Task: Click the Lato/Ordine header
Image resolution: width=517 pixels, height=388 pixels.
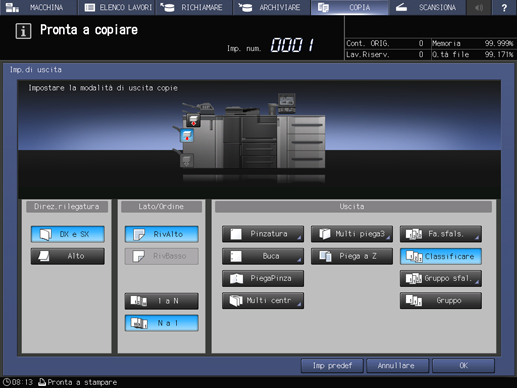Action: pos(161,207)
